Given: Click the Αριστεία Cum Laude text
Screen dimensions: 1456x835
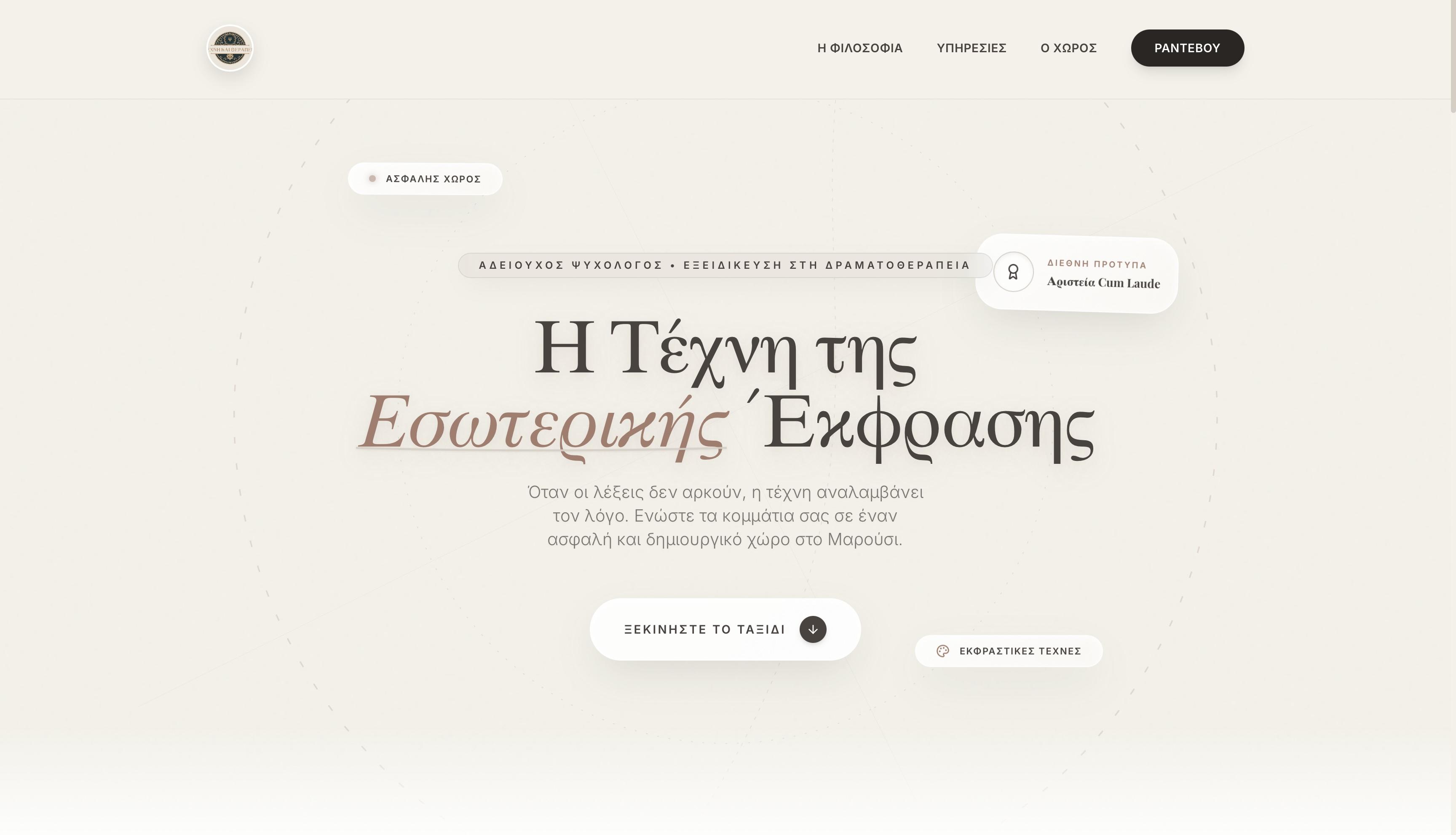Looking at the screenshot, I should 1103,283.
